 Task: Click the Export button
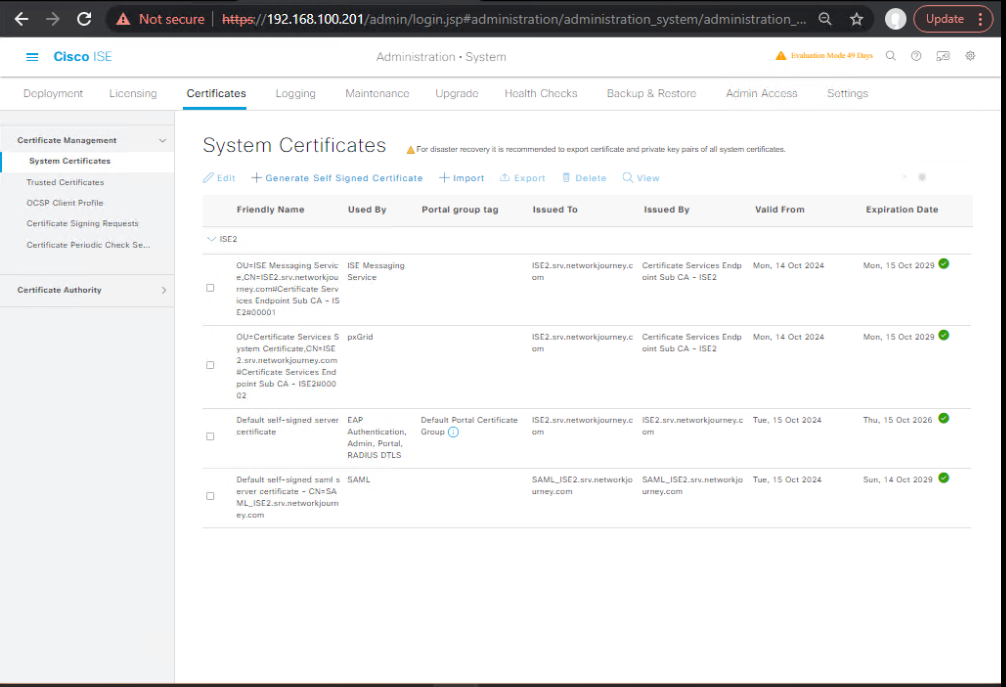tap(522, 178)
